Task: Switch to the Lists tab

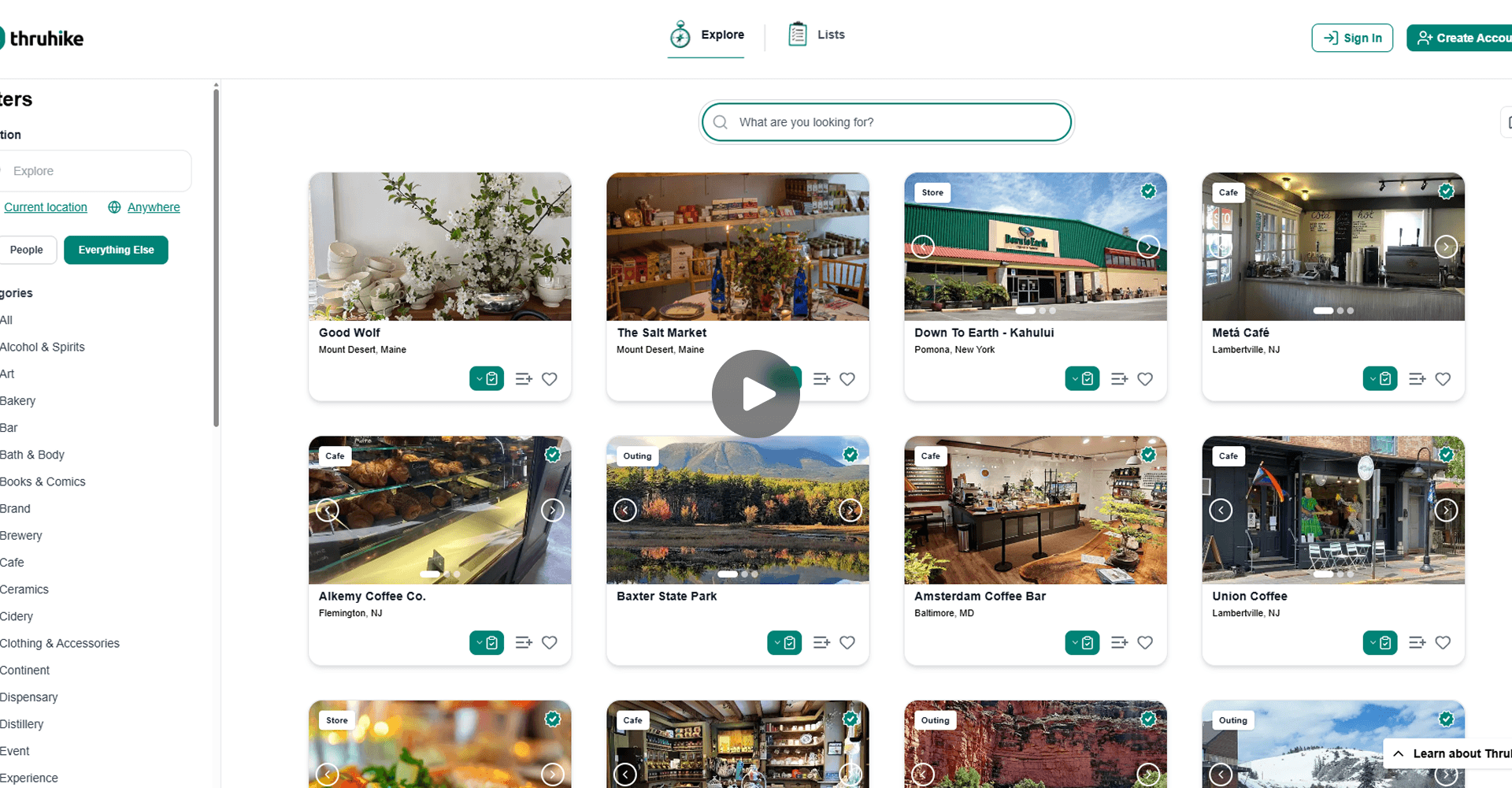Action: 816,35
